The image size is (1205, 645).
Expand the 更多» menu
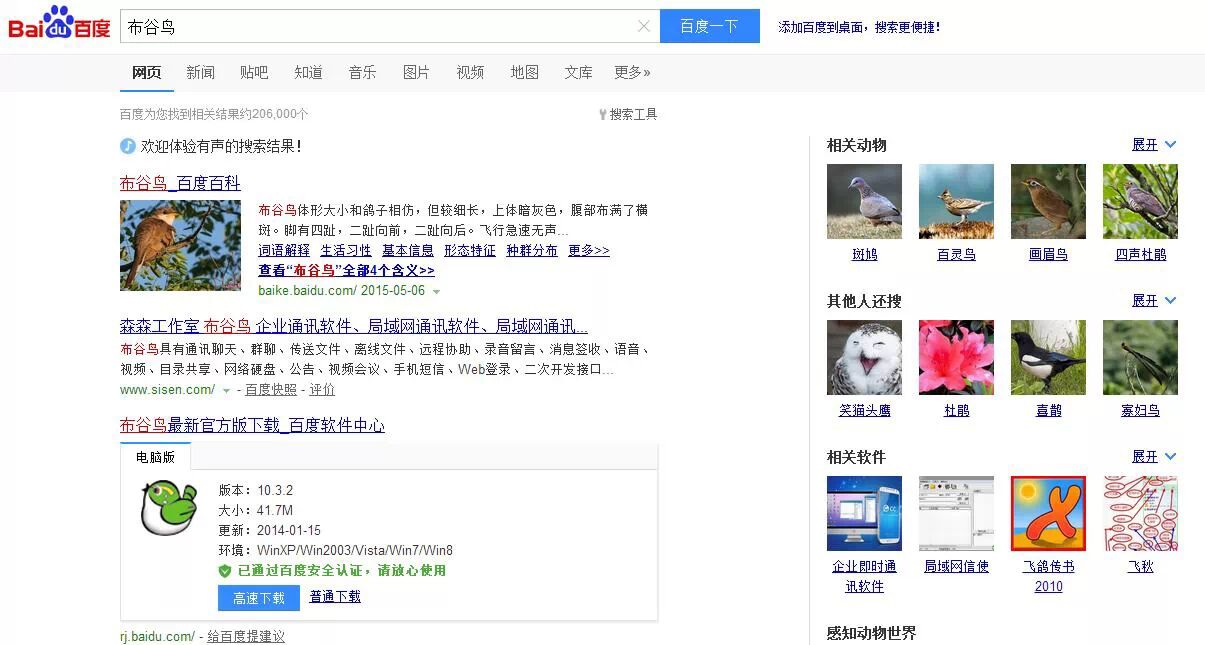click(x=632, y=72)
